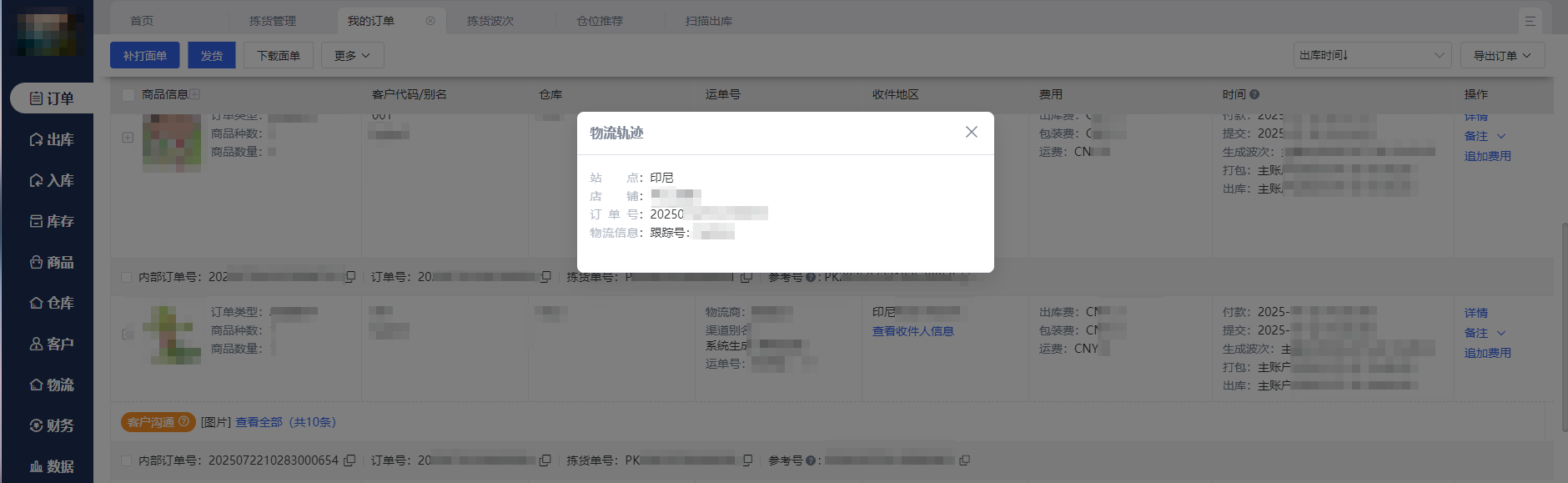This screenshot has height=483, width=1568.
Task: Open the 入库 sidebar section
Action: pos(52,180)
